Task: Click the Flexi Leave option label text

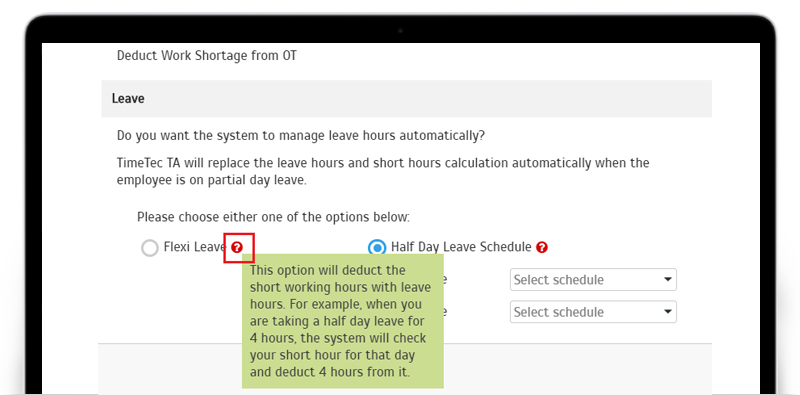Action: click(x=195, y=247)
